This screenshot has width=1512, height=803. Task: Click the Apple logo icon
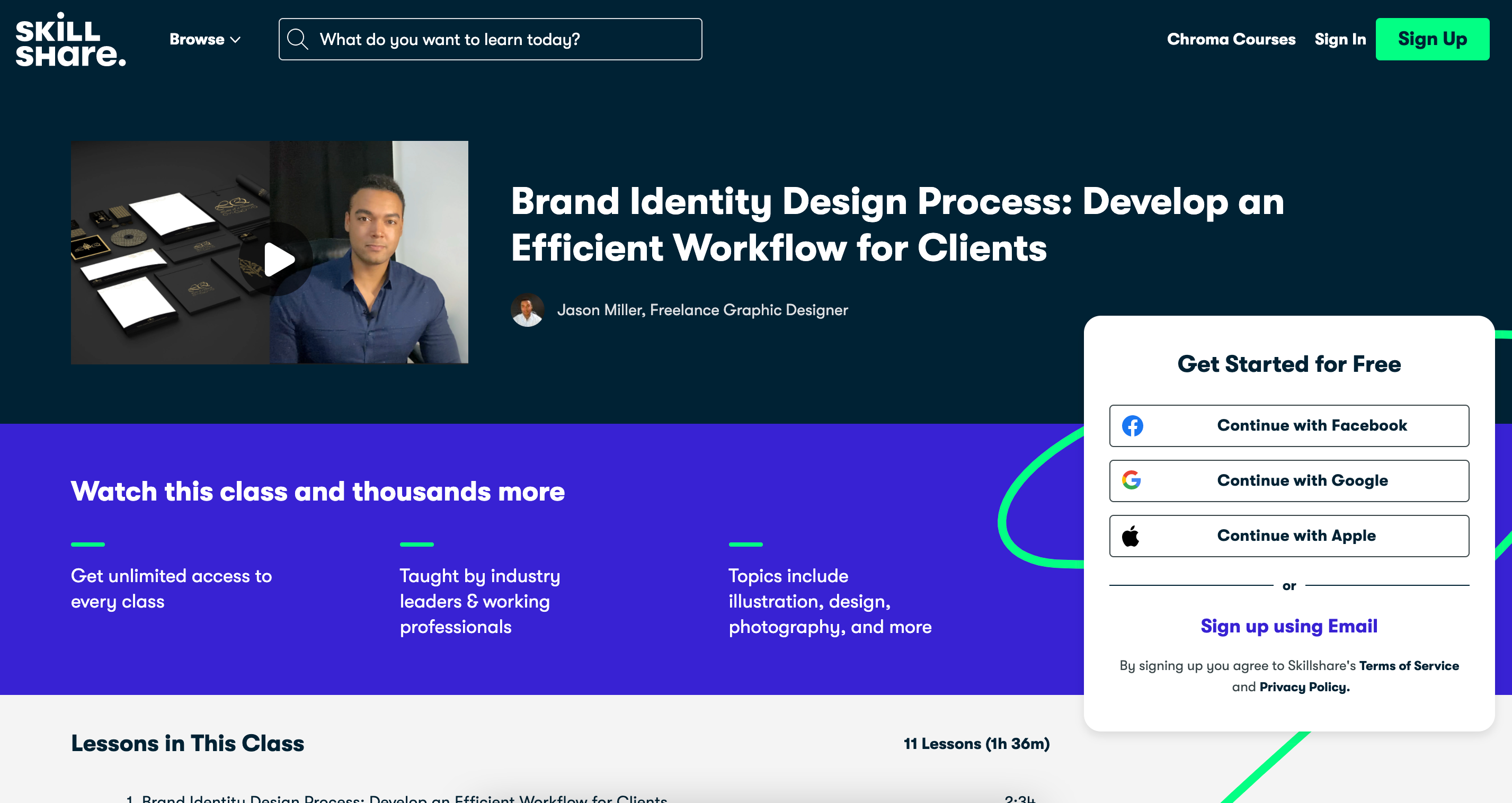(1131, 536)
